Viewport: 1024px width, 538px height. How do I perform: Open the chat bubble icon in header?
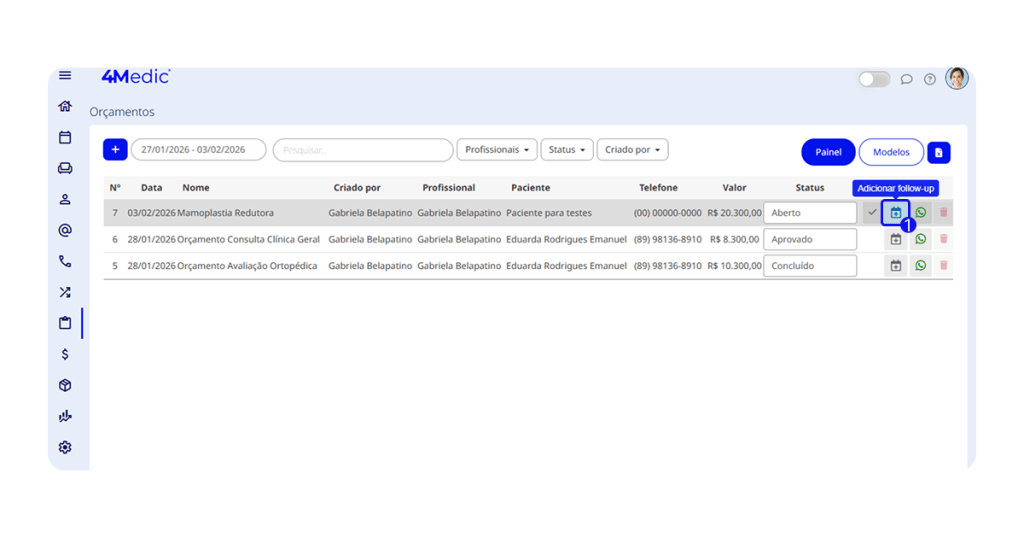pos(906,79)
